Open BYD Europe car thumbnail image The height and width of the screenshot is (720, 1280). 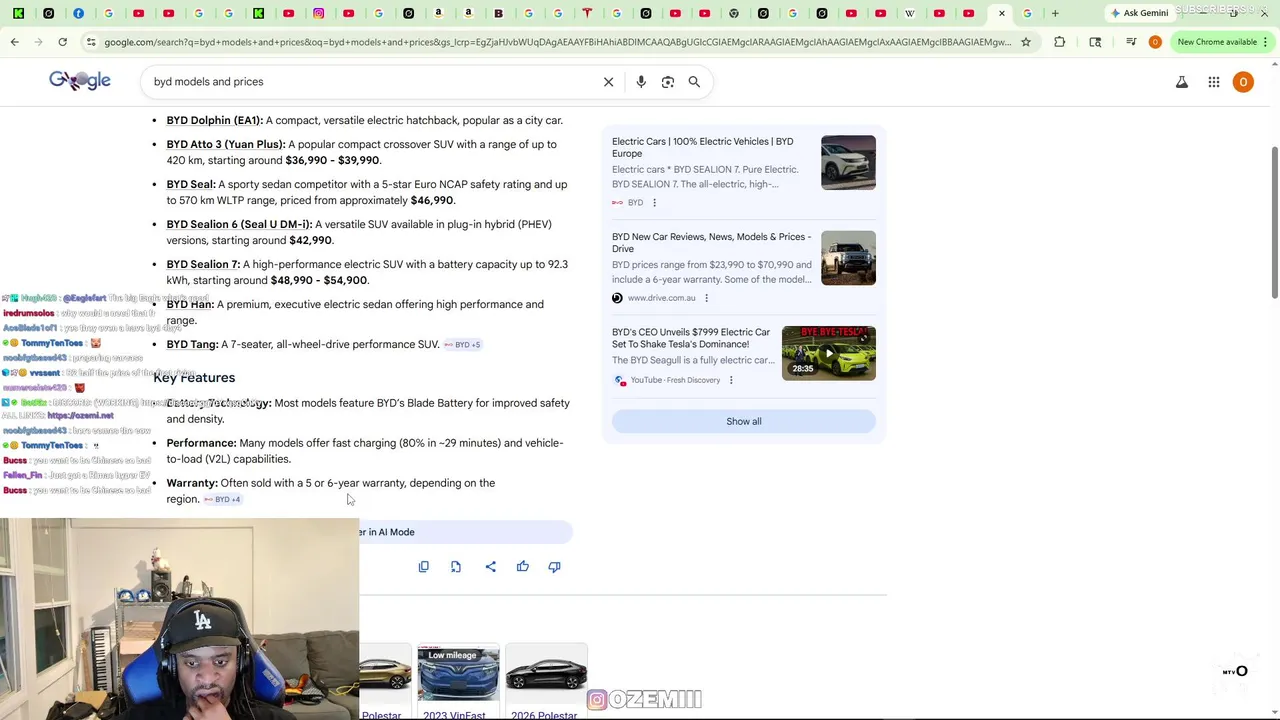point(848,162)
